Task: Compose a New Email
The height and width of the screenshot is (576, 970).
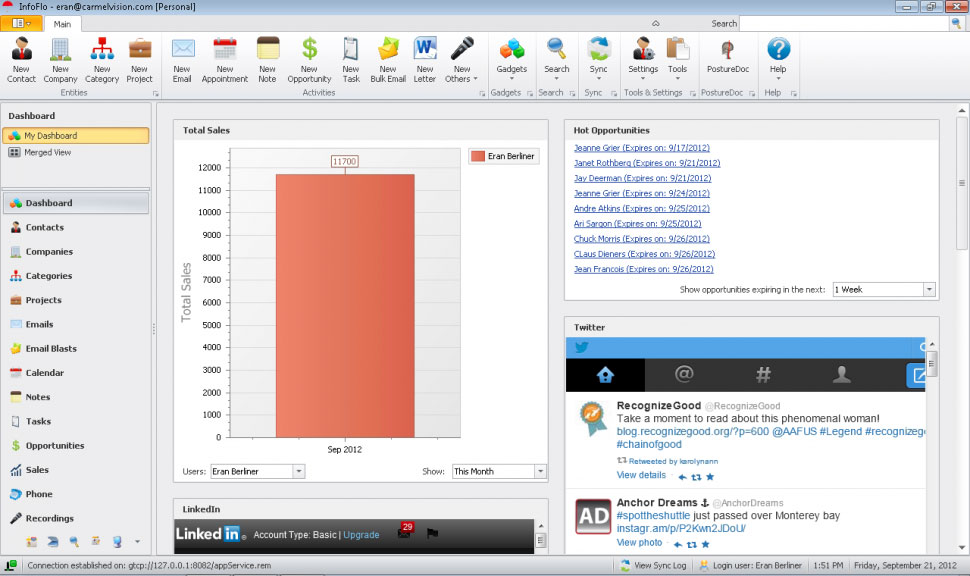Action: pos(182,59)
